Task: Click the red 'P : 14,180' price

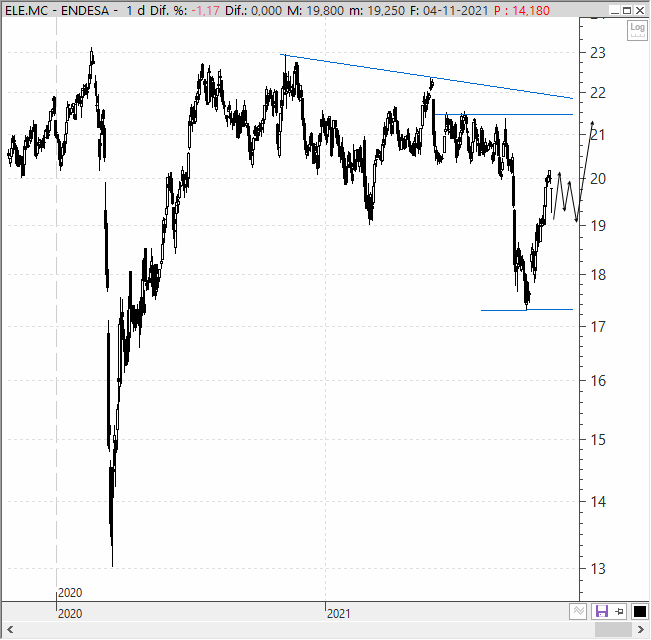Action: (x=522, y=10)
